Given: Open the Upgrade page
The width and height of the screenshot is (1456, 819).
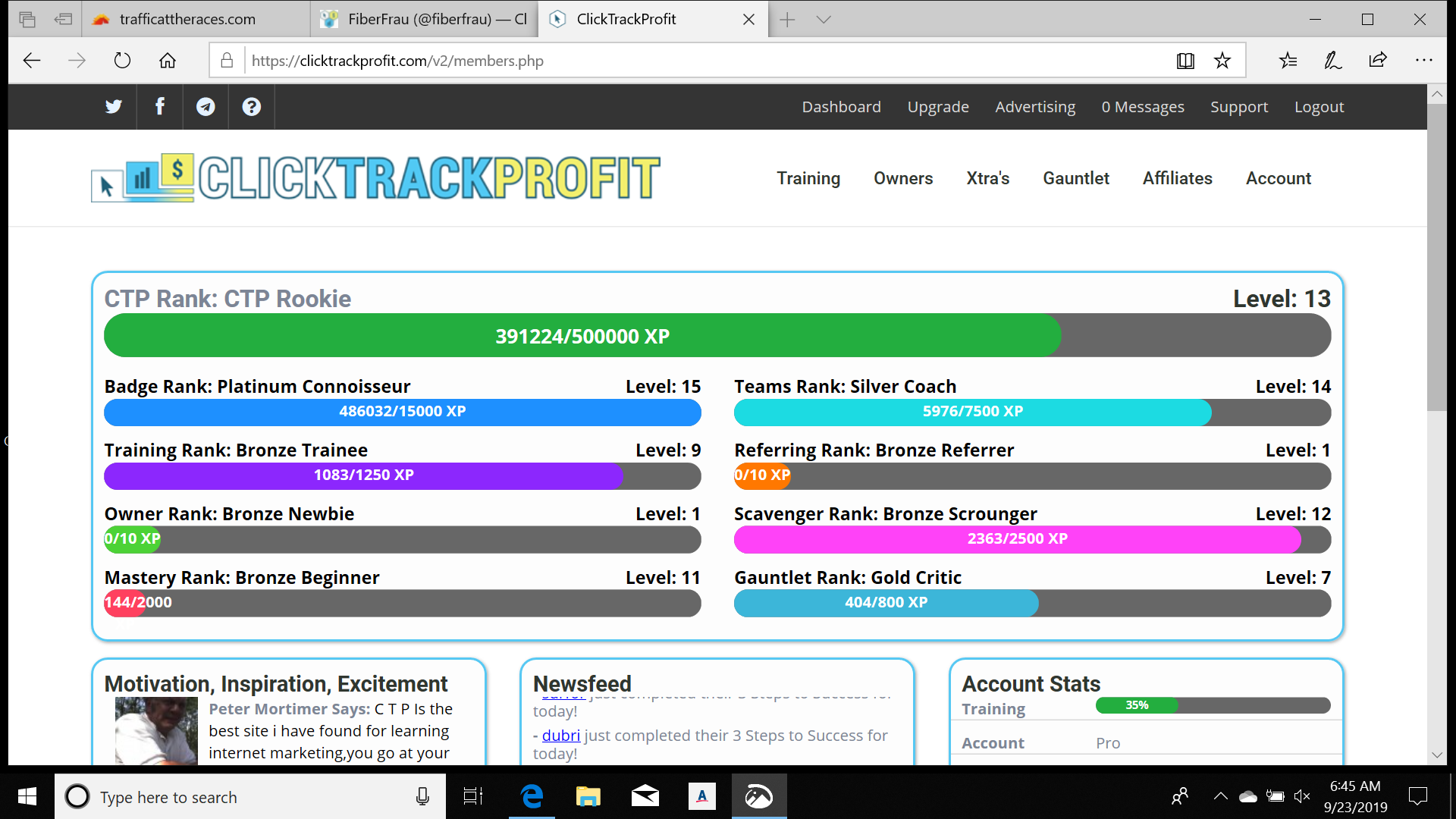Looking at the screenshot, I should pyautogui.click(x=938, y=107).
